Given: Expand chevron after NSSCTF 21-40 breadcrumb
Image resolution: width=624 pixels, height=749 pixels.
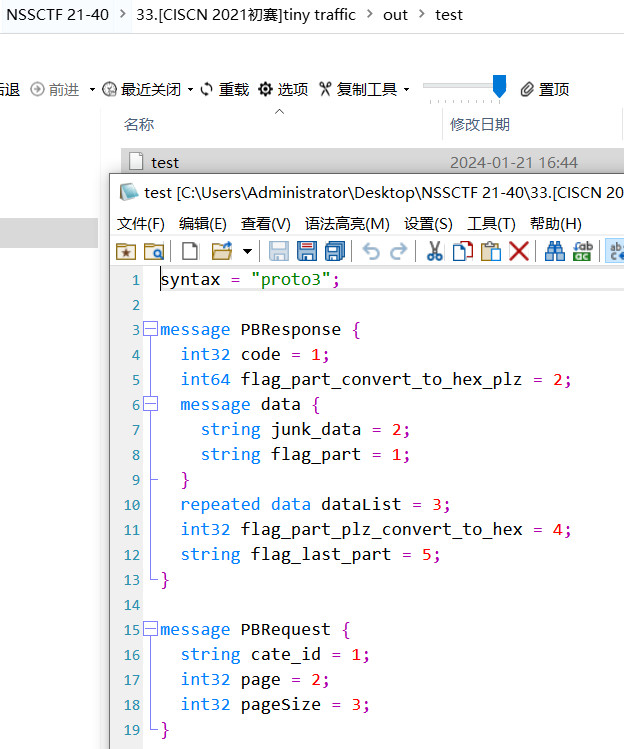Looking at the screenshot, I should tap(123, 14).
